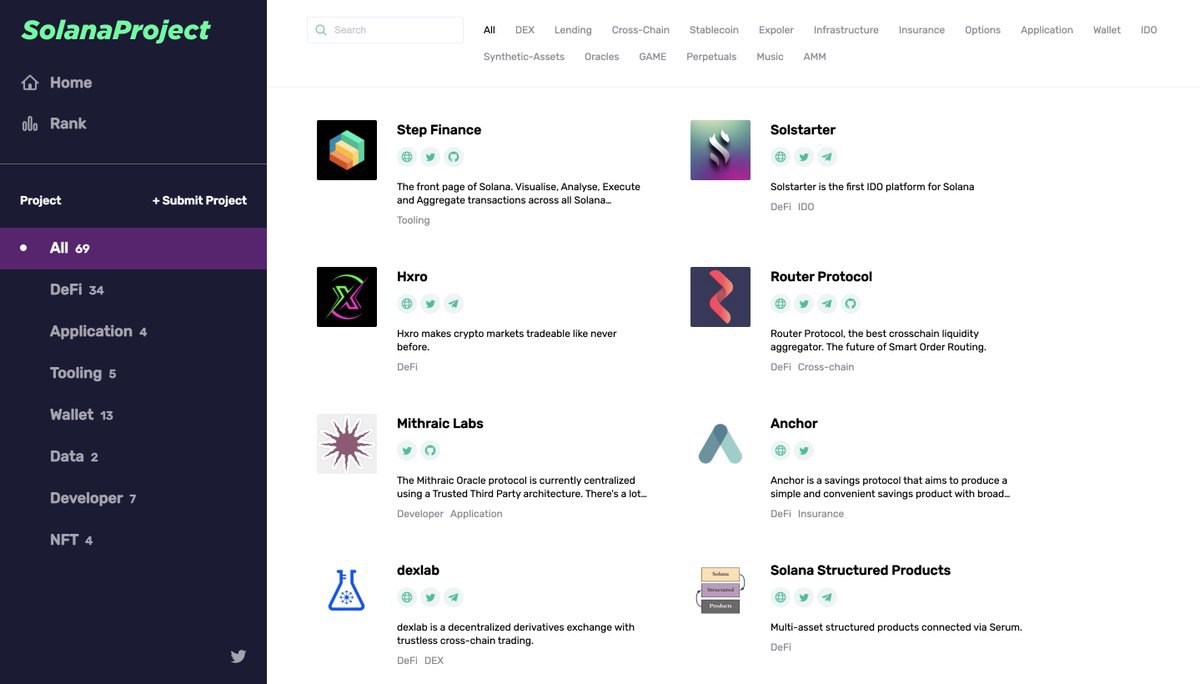Open Step Finance website globe icon
The height and width of the screenshot is (684, 1200).
pos(407,157)
